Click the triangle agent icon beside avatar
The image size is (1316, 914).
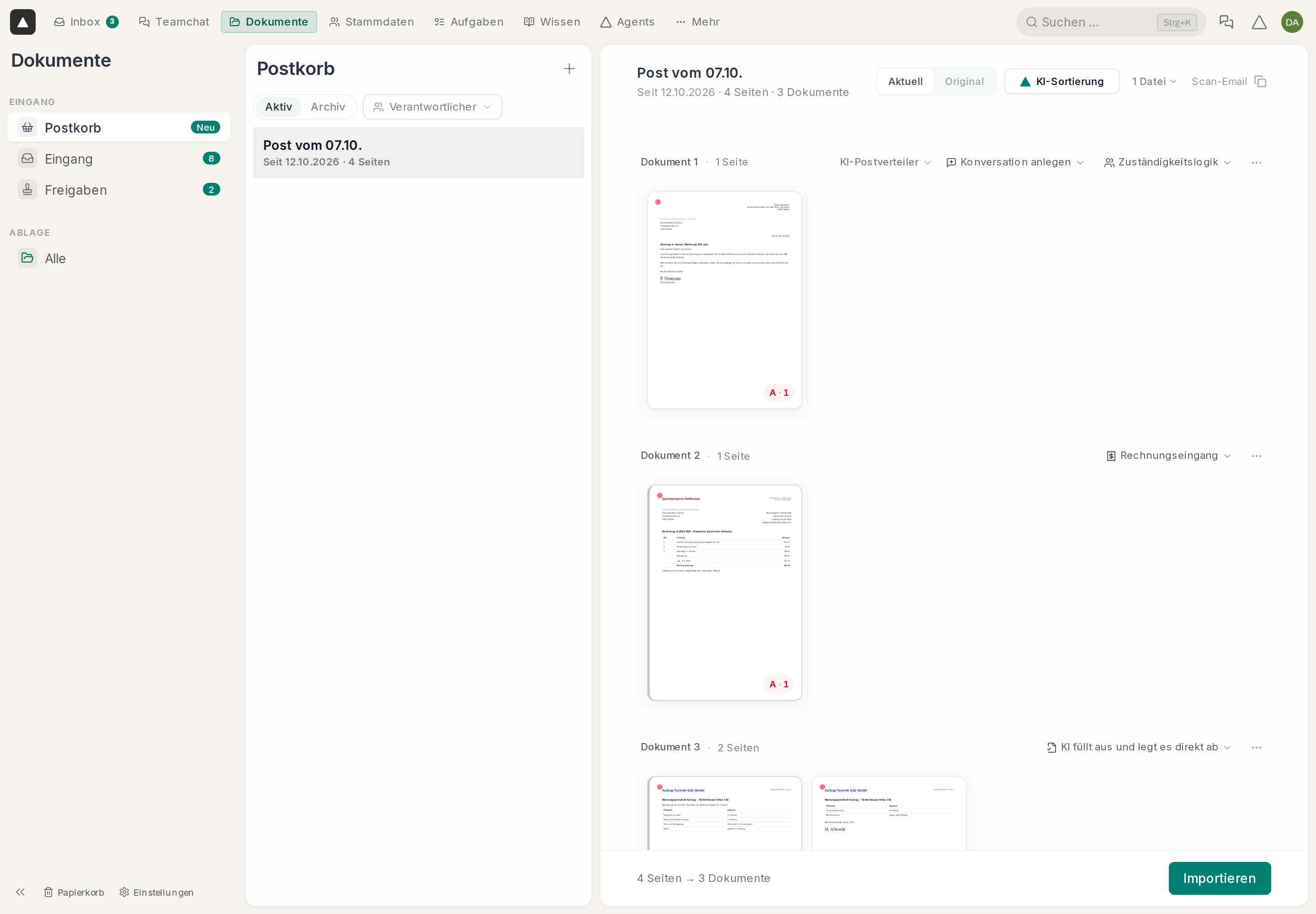pos(1259,22)
